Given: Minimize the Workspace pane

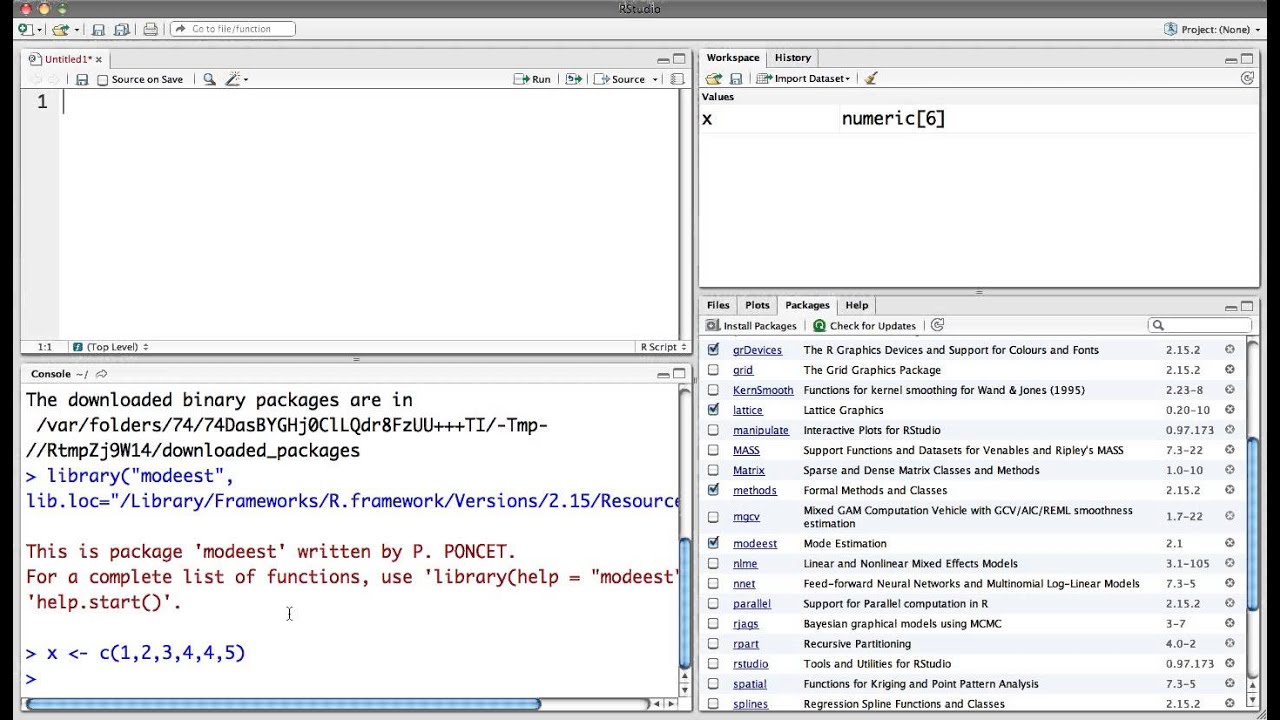Looking at the screenshot, I should [x=1231, y=59].
